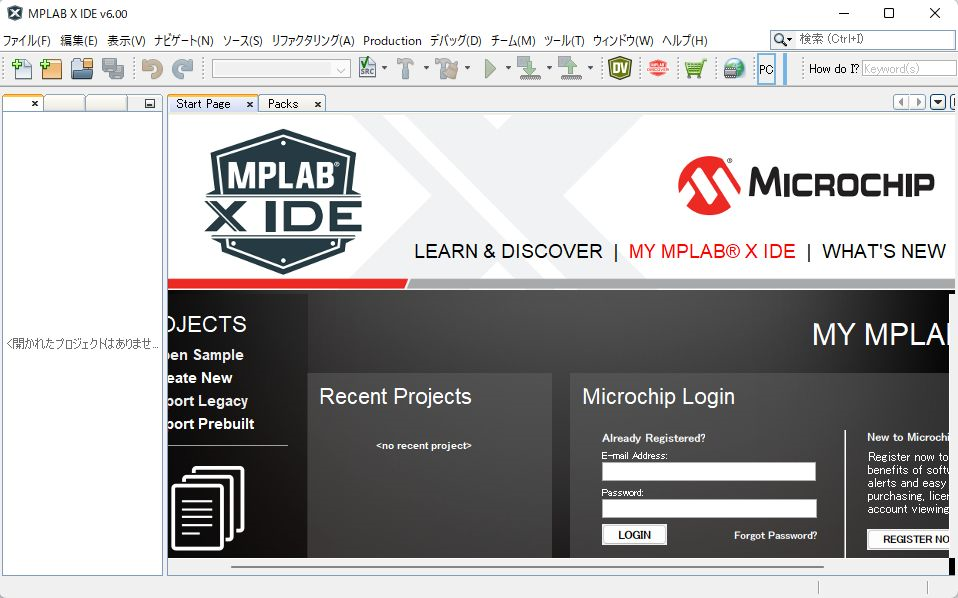Select MY MPLAB X IDE heading link
The height and width of the screenshot is (598, 958).
pos(712,251)
